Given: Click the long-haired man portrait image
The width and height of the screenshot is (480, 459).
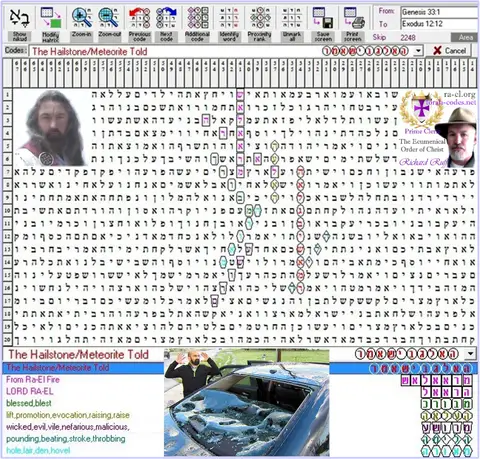Looking at the screenshot, I should (x=51, y=128).
